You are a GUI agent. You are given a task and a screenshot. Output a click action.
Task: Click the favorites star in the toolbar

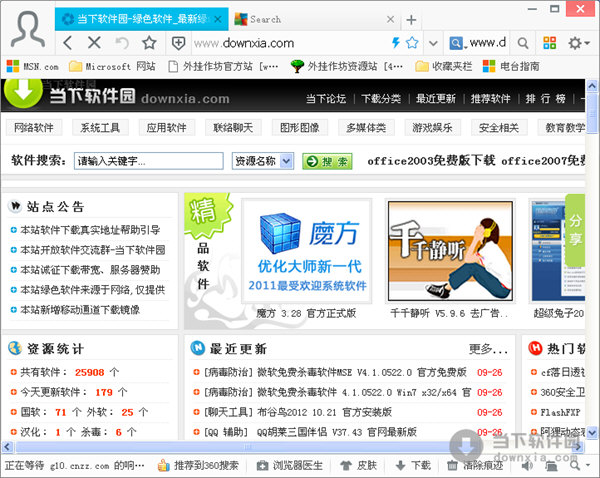pyautogui.click(x=149, y=43)
